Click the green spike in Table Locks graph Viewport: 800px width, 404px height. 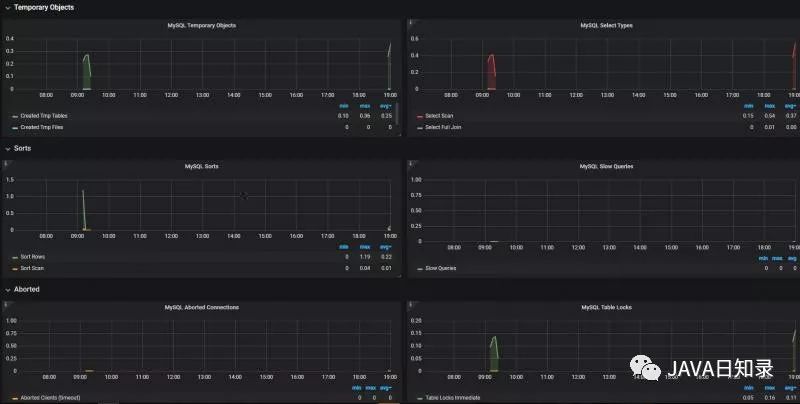pyautogui.click(x=494, y=354)
